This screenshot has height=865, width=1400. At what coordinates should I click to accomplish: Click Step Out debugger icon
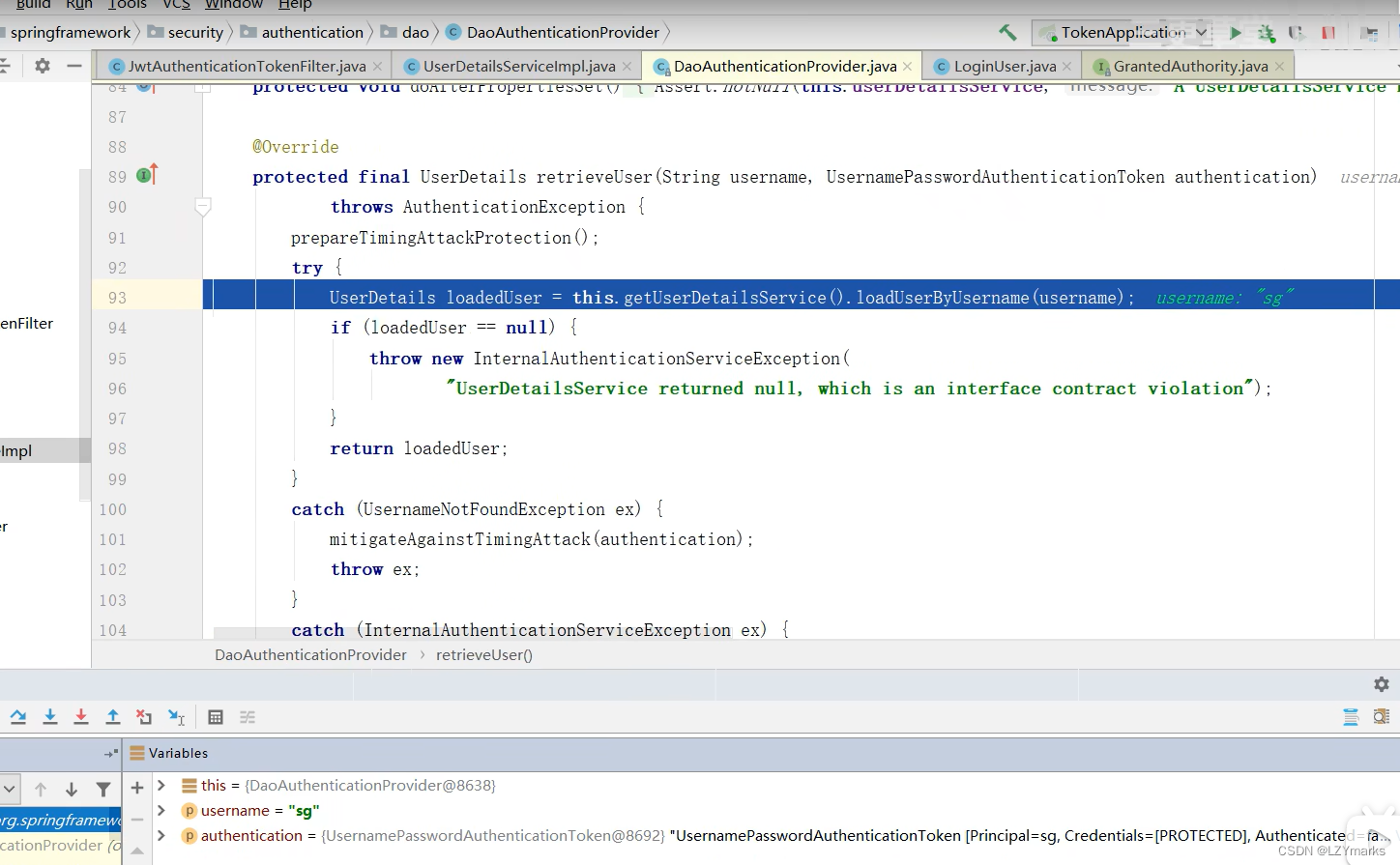pos(113,717)
